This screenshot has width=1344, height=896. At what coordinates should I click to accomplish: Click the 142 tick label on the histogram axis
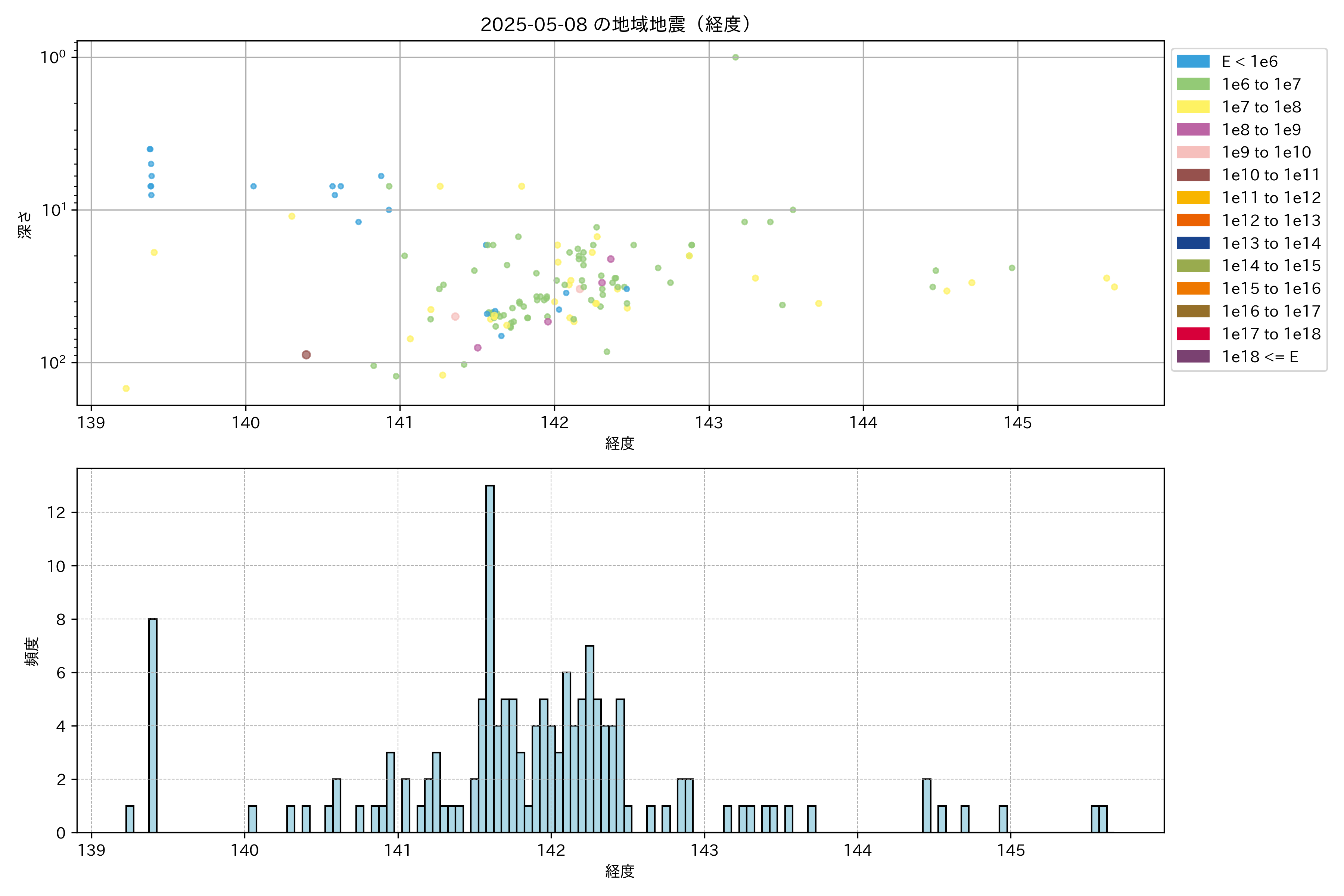[551, 850]
